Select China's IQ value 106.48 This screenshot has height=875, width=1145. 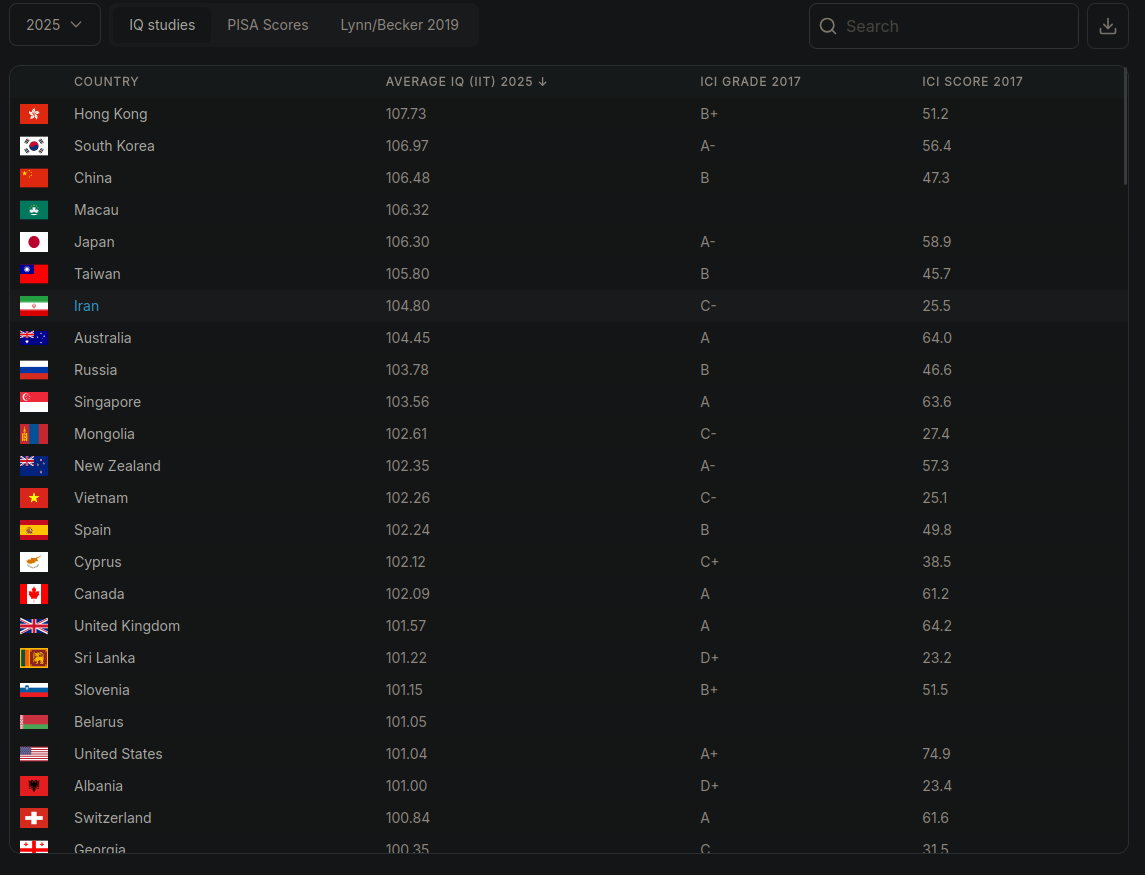407,178
